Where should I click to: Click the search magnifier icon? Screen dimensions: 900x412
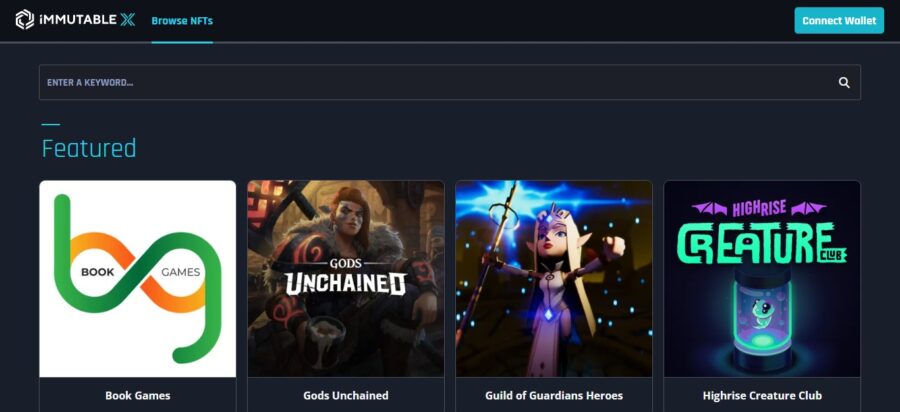pos(844,83)
